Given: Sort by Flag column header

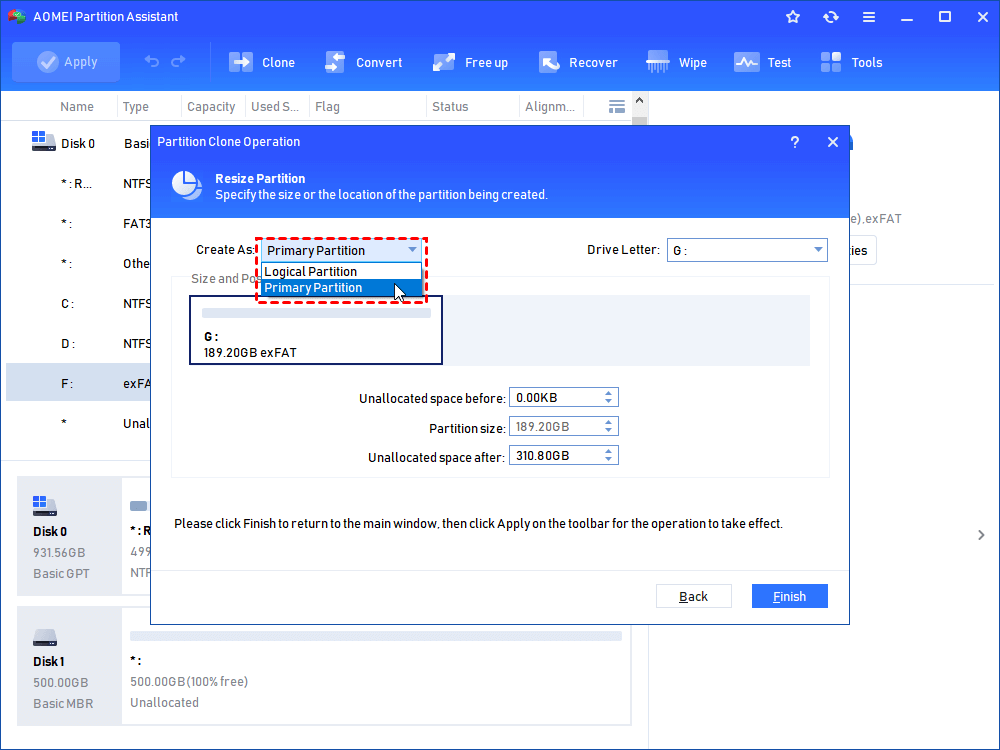Looking at the screenshot, I should tap(327, 107).
